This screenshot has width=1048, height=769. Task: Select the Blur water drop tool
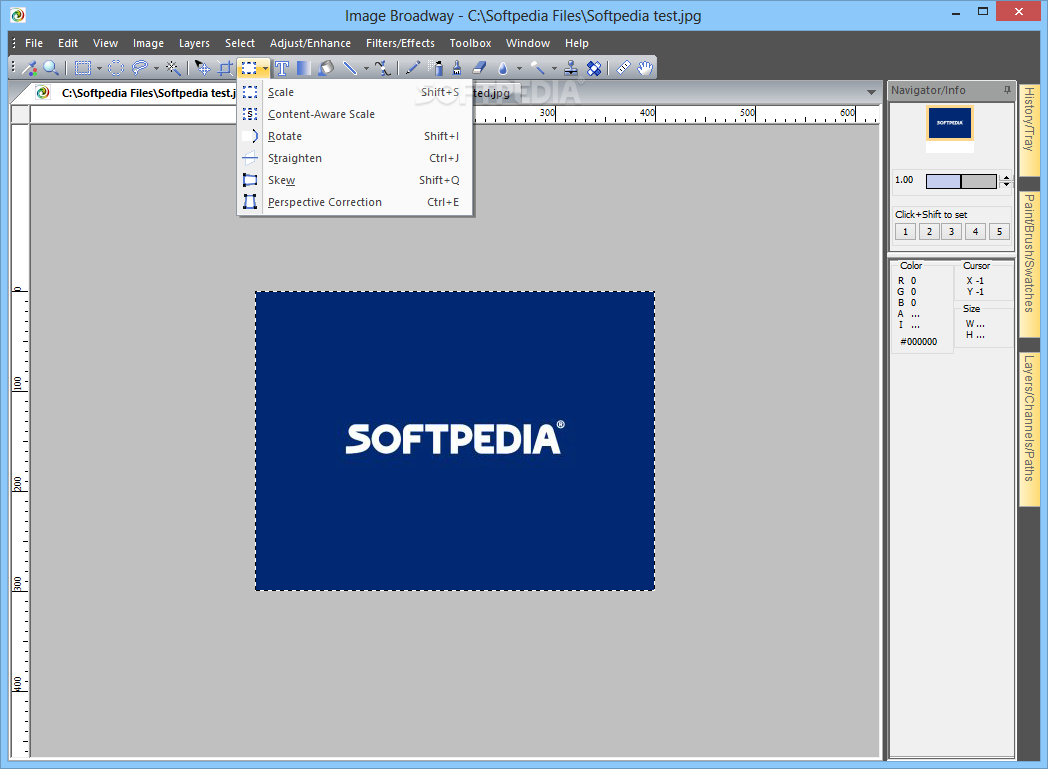click(503, 67)
